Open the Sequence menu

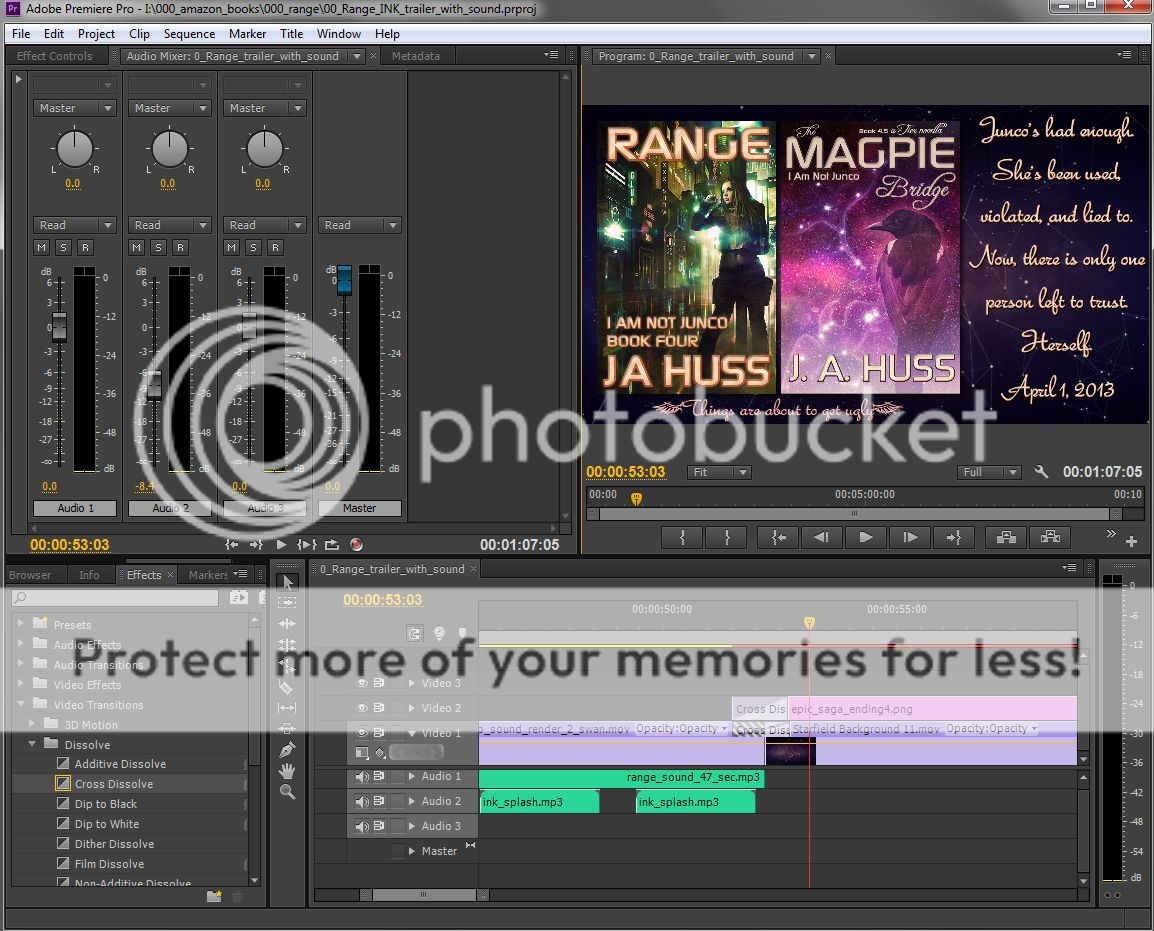click(189, 33)
